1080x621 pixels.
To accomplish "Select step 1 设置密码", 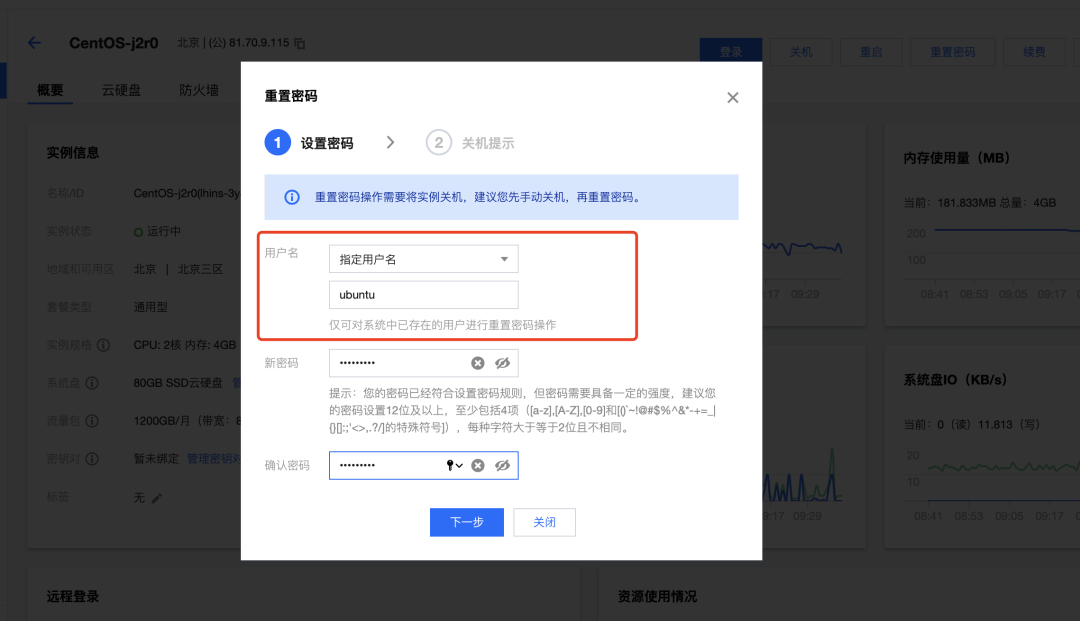I will click(309, 143).
